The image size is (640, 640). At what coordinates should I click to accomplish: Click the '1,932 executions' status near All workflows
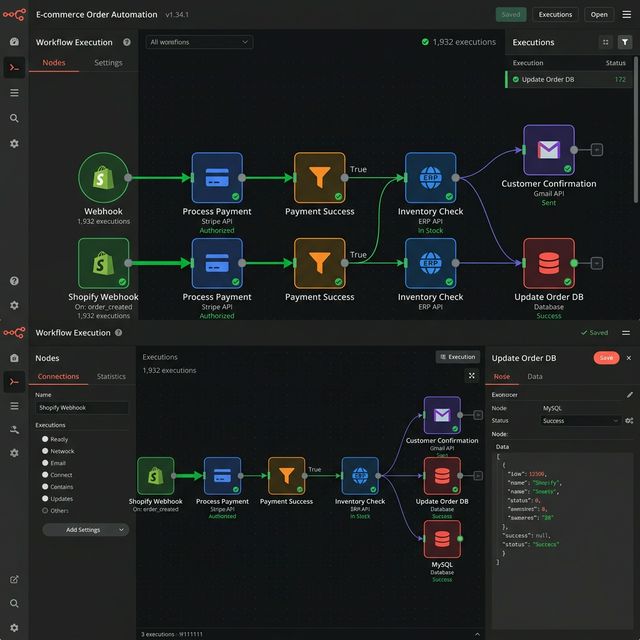459,42
